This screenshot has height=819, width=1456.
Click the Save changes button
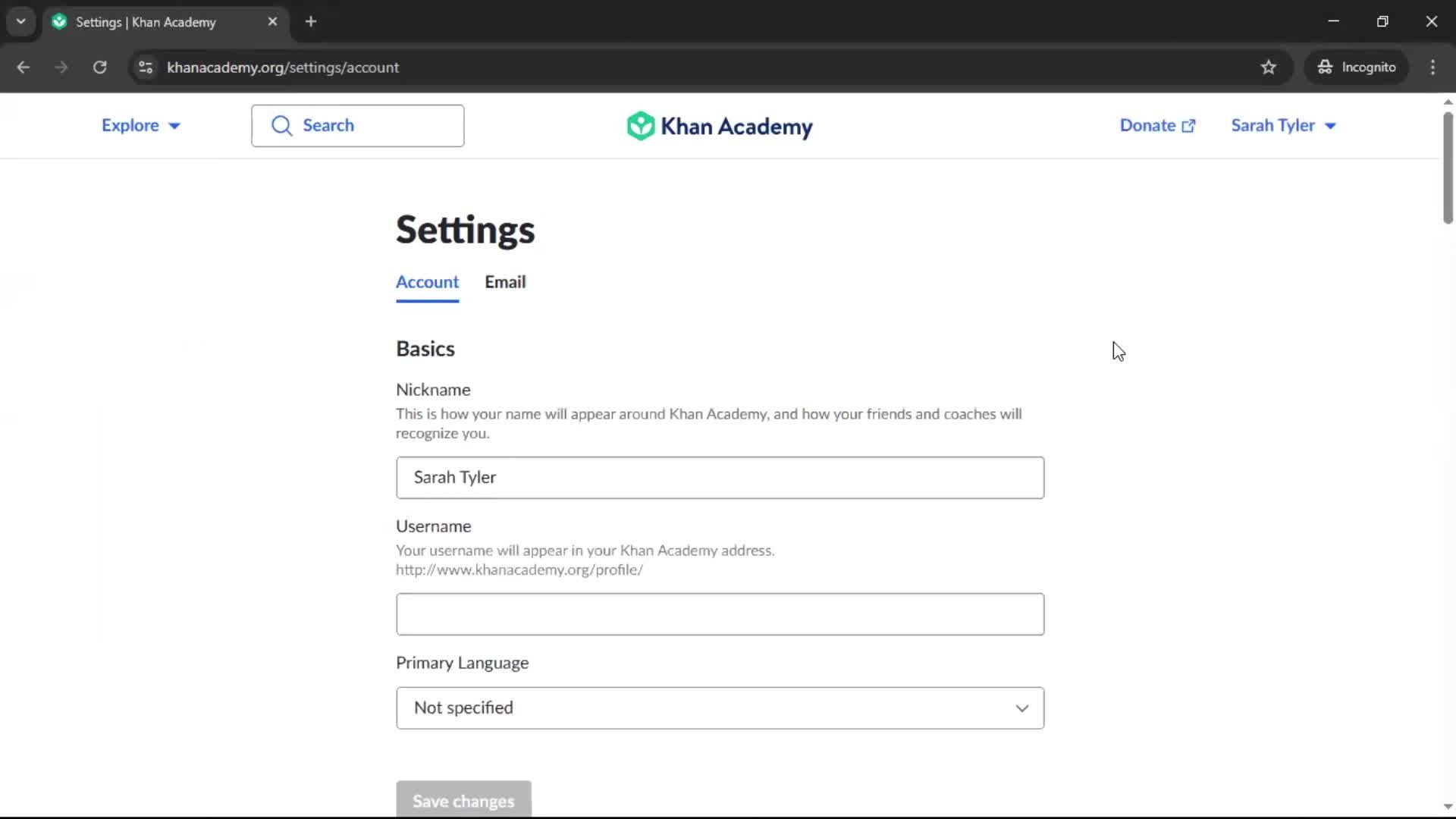tap(463, 799)
